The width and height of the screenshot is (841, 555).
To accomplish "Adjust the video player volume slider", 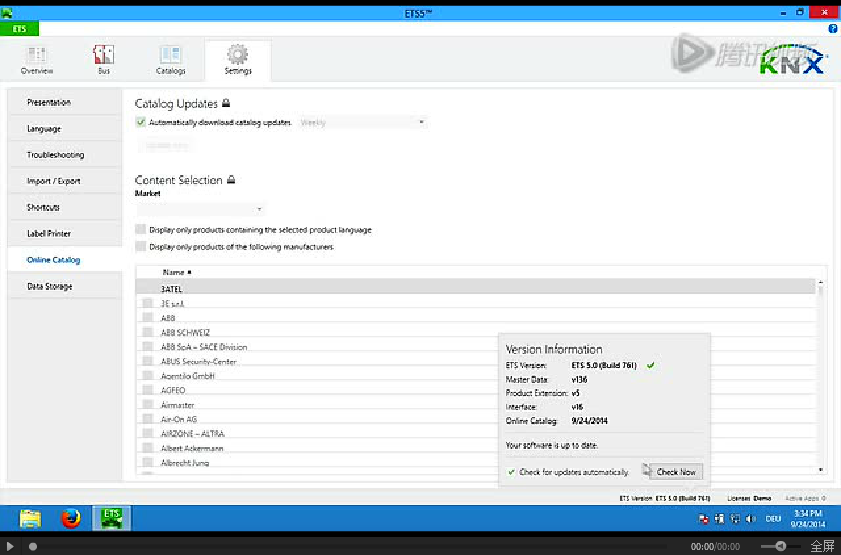I will [780, 546].
